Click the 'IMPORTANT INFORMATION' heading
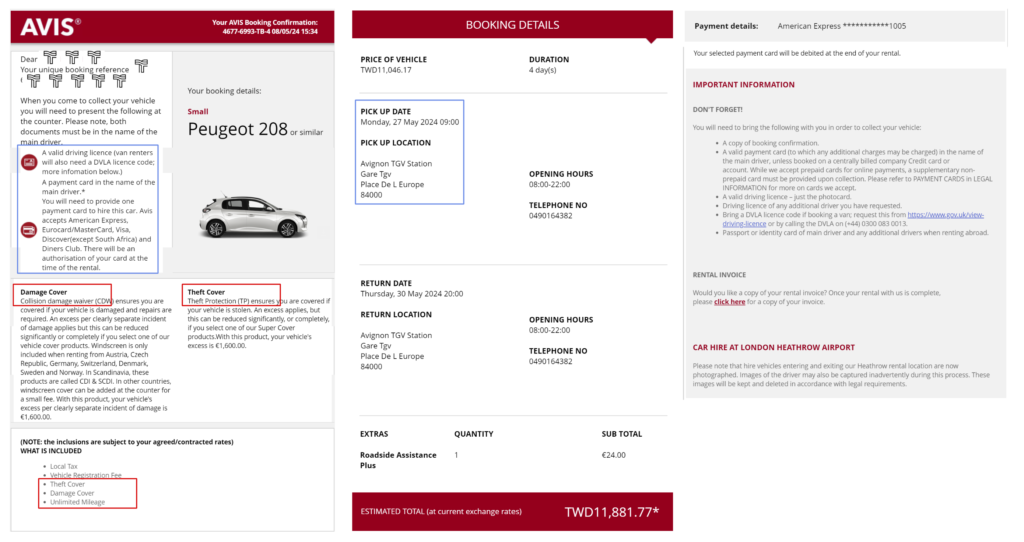 tap(744, 85)
